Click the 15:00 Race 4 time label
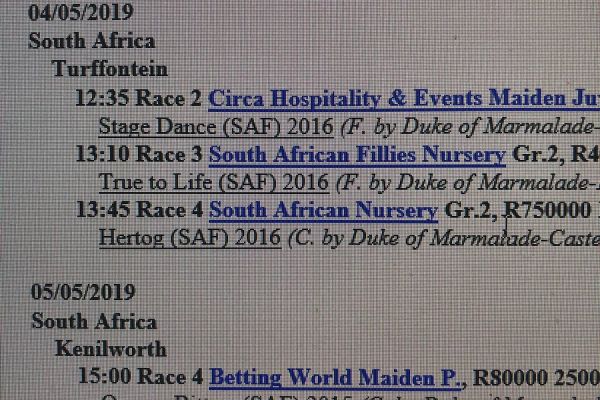The height and width of the screenshot is (400, 600). point(141,377)
